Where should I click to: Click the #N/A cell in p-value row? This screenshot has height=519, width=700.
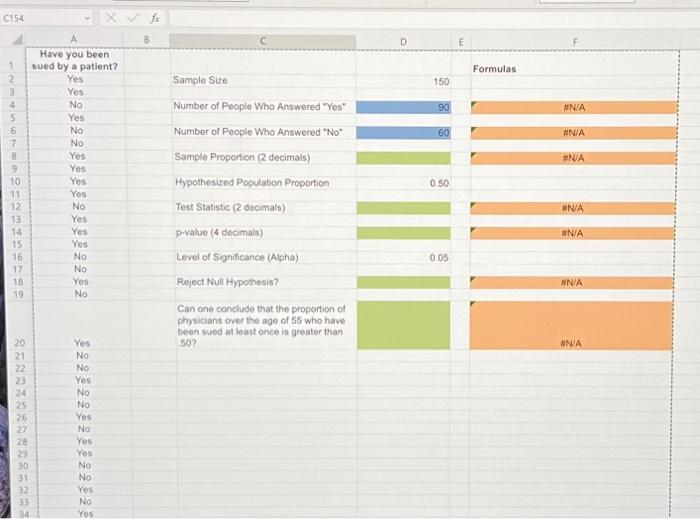tap(572, 233)
